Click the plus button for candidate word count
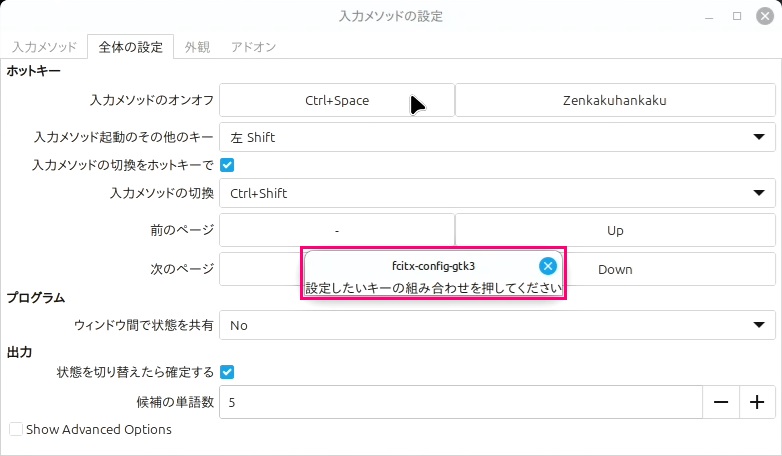The image size is (782, 456). 757,402
